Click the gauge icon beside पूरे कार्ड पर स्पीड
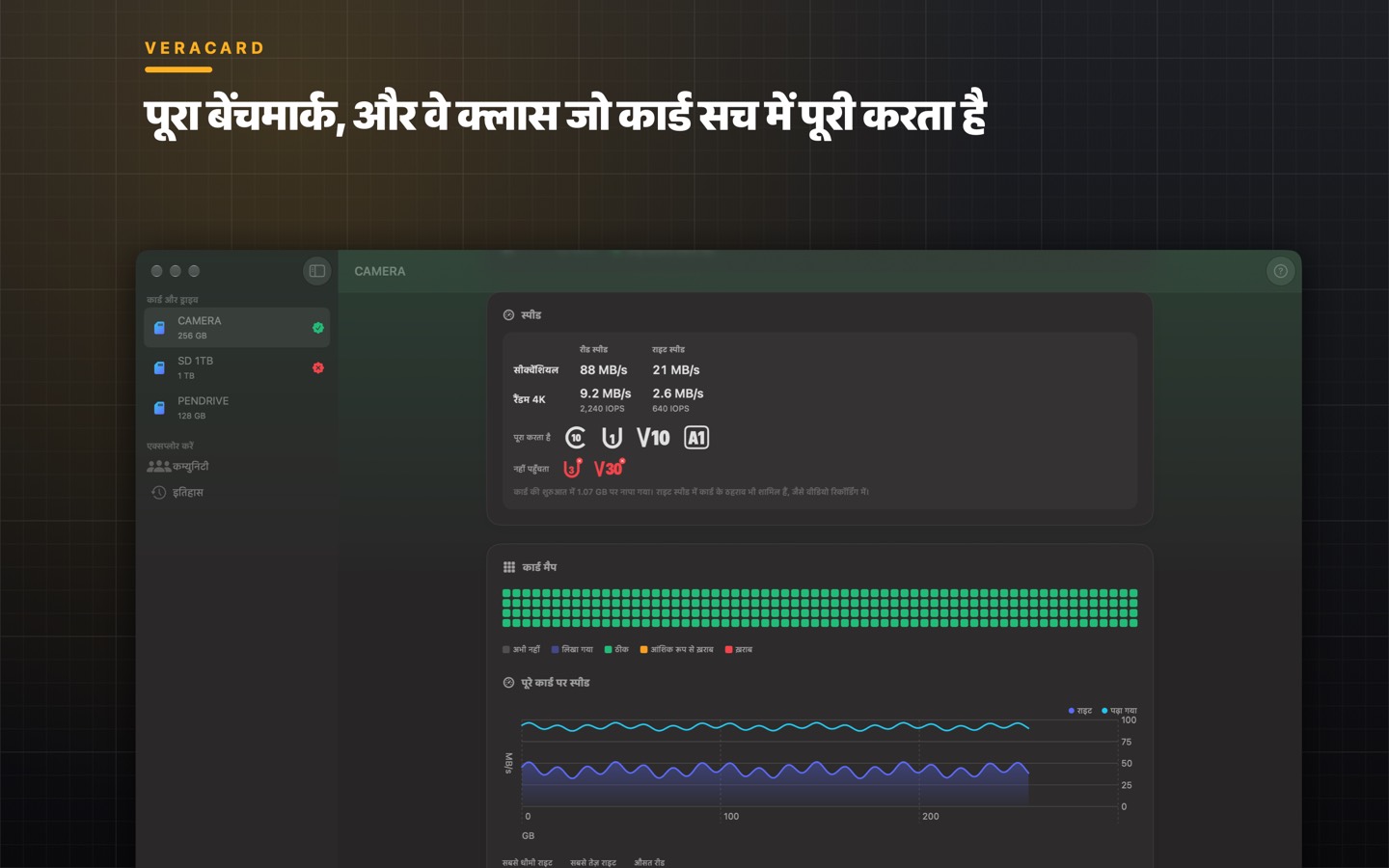The width and height of the screenshot is (1389, 868). (x=508, y=683)
